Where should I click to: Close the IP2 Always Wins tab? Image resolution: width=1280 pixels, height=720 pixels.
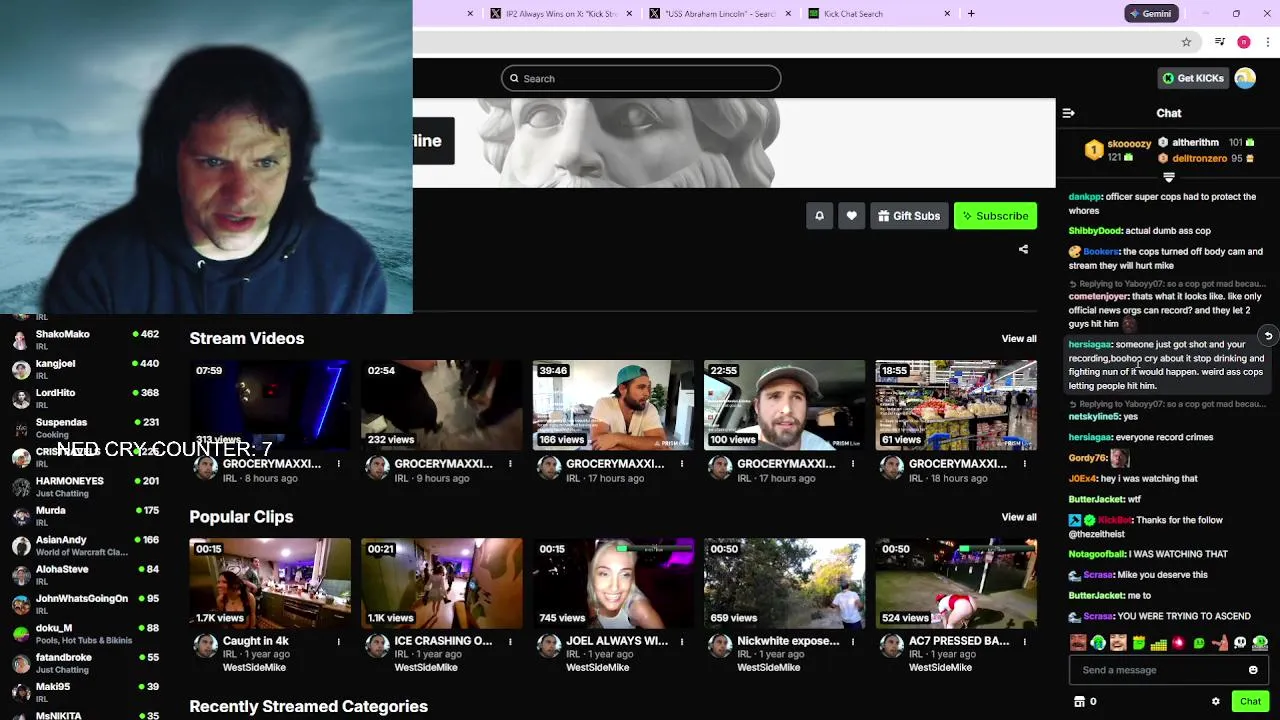[629, 13]
